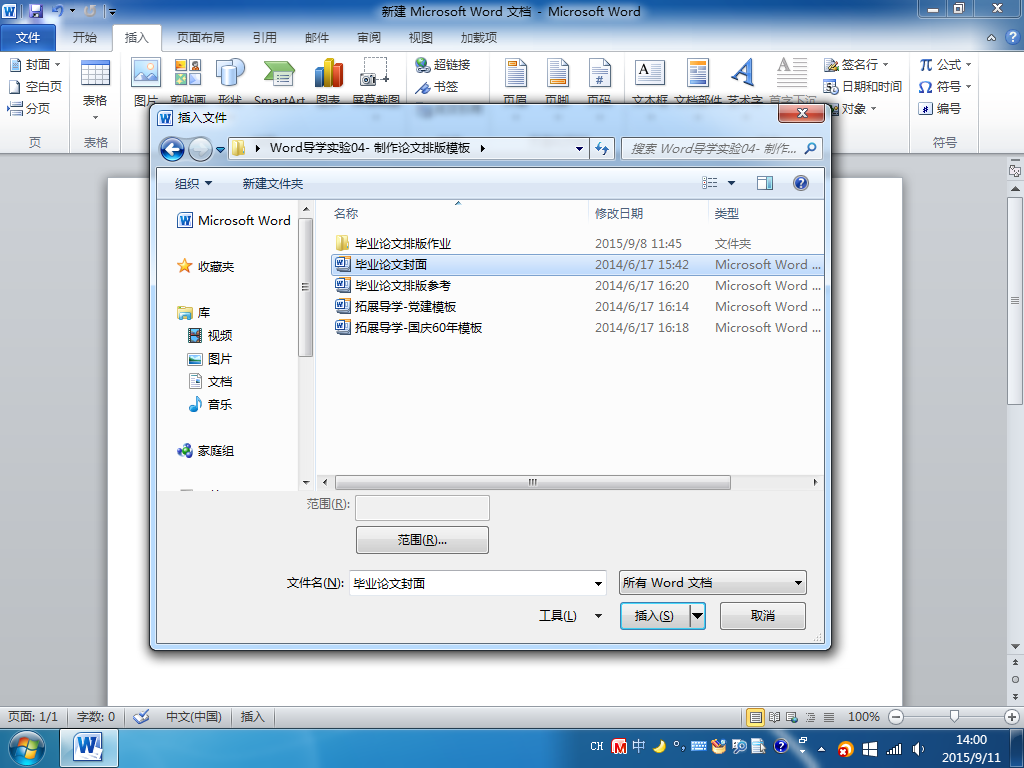Click the Table icon in Insert ribbon
The height and width of the screenshot is (768, 1024).
[x=95, y=73]
